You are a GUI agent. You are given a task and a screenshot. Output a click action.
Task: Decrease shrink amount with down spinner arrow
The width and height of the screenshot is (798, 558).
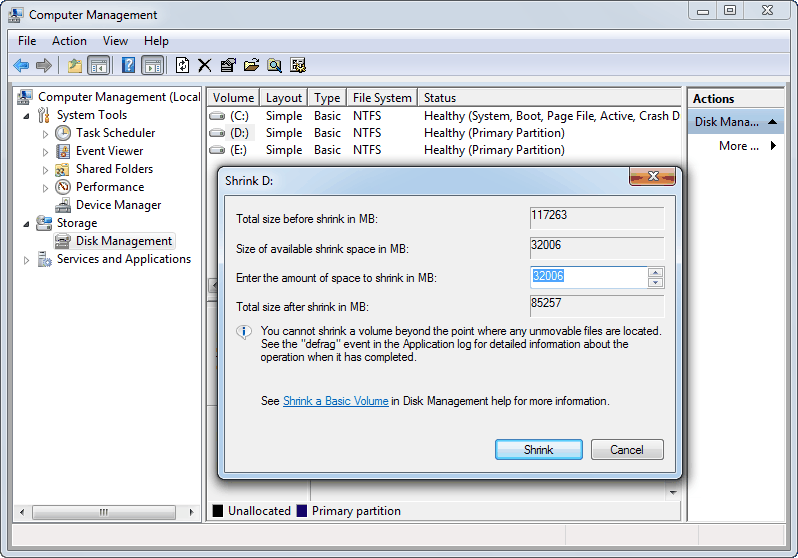click(656, 283)
